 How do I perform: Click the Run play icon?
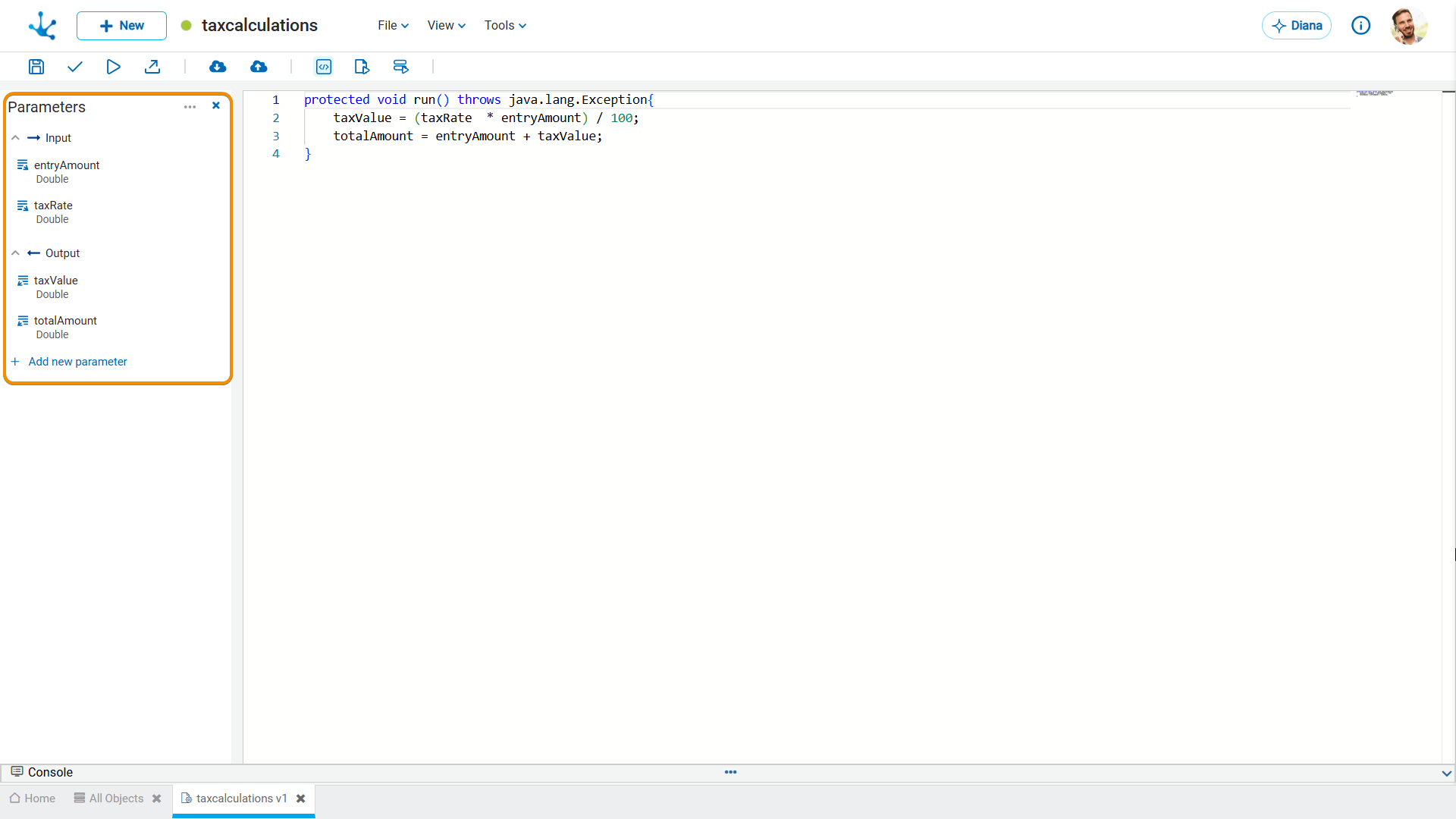[x=113, y=67]
